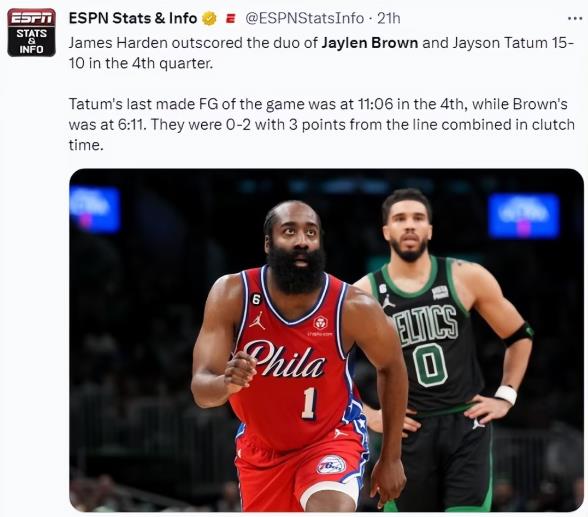588x517 pixels.
Task: Visit the @ESPNStatsInfo handle link
Action: [304, 18]
